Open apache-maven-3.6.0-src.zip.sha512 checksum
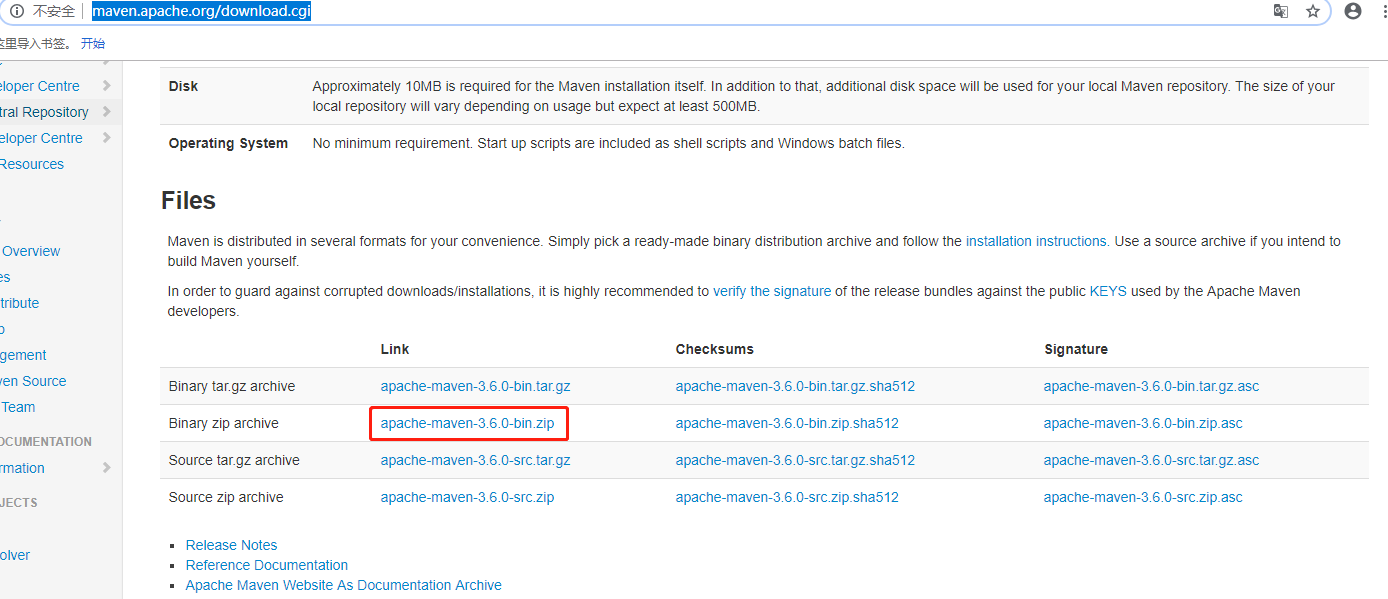 point(787,497)
